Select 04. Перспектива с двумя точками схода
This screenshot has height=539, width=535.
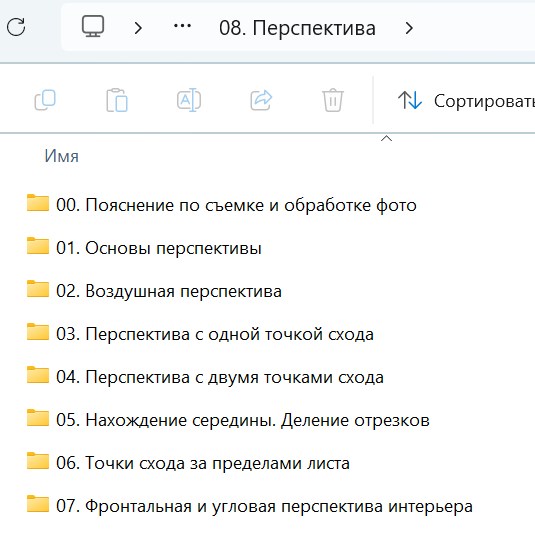click(220, 377)
